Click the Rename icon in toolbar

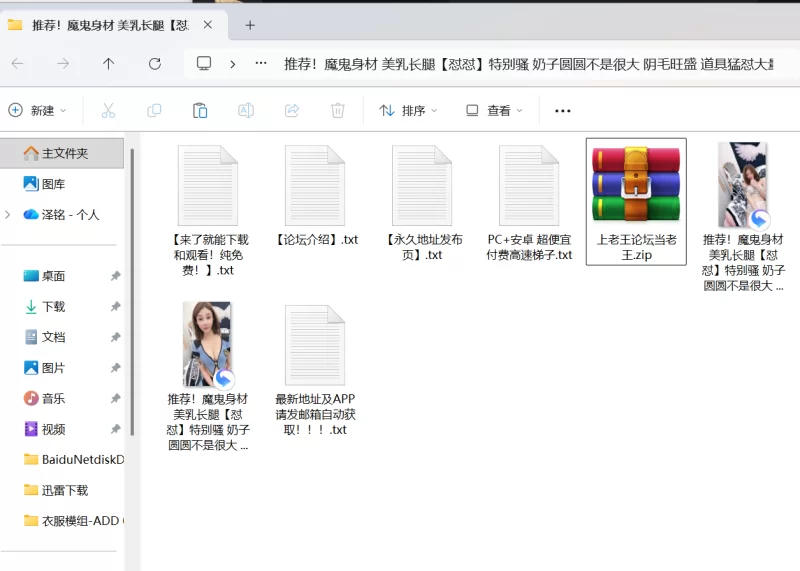[246, 110]
